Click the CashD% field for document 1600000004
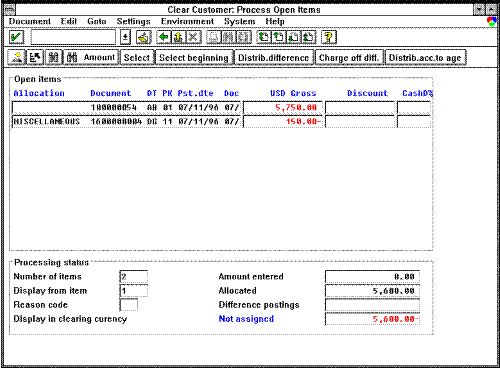This screenshot has width=500, height=368. (x=414, y=122)
